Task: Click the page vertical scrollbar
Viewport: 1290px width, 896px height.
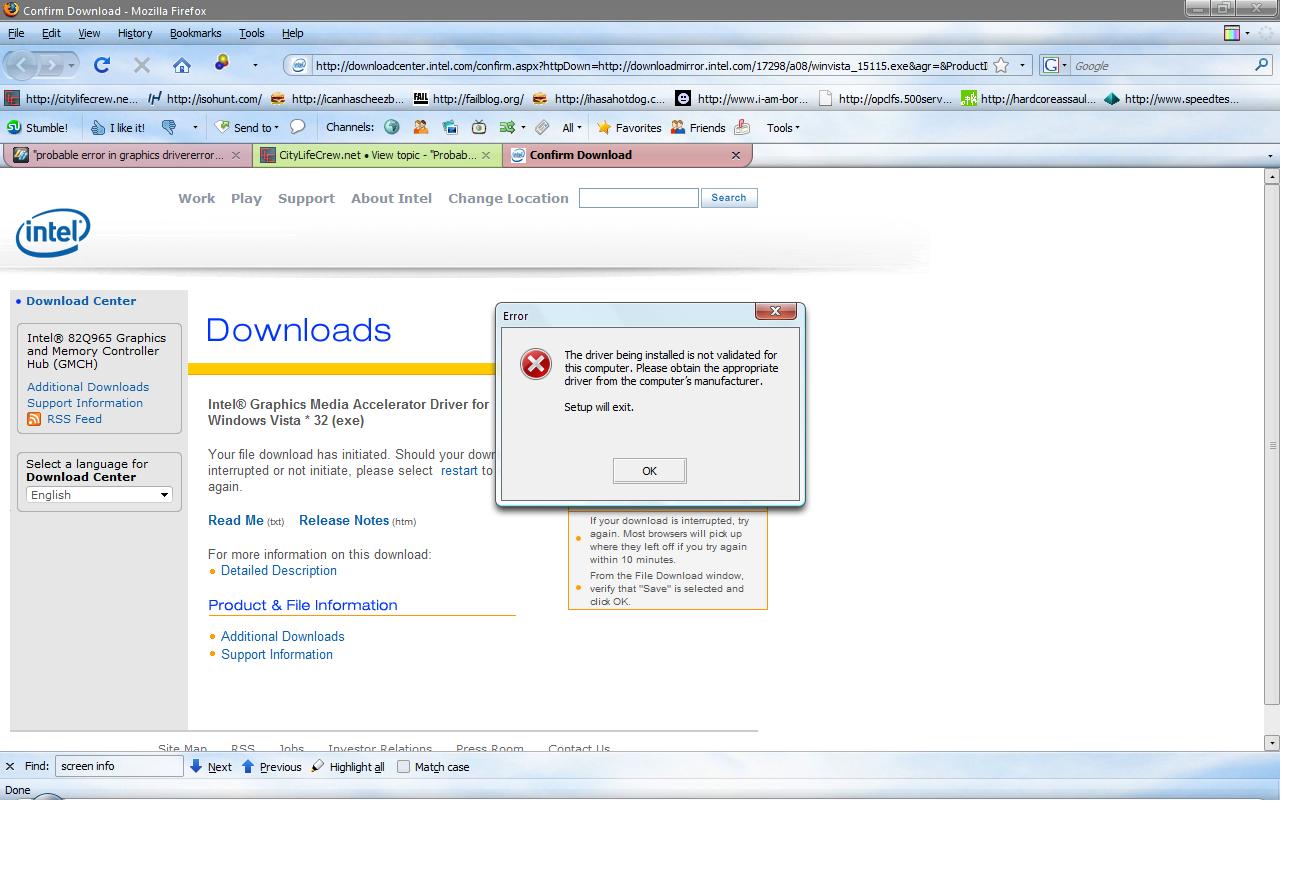Action: pos(1272,445)
